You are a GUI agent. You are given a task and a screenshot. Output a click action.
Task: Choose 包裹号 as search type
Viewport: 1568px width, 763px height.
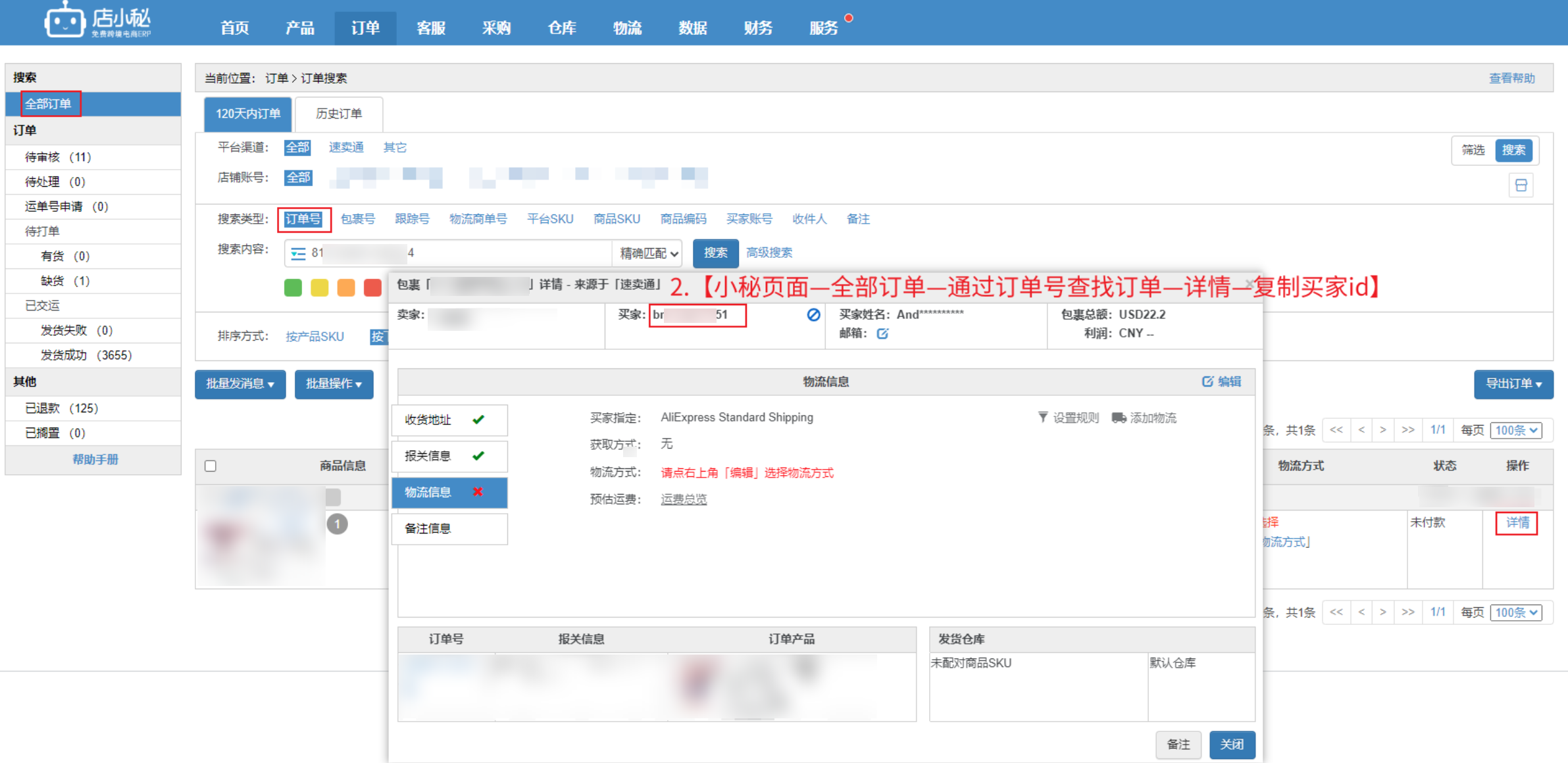[357, 219]
